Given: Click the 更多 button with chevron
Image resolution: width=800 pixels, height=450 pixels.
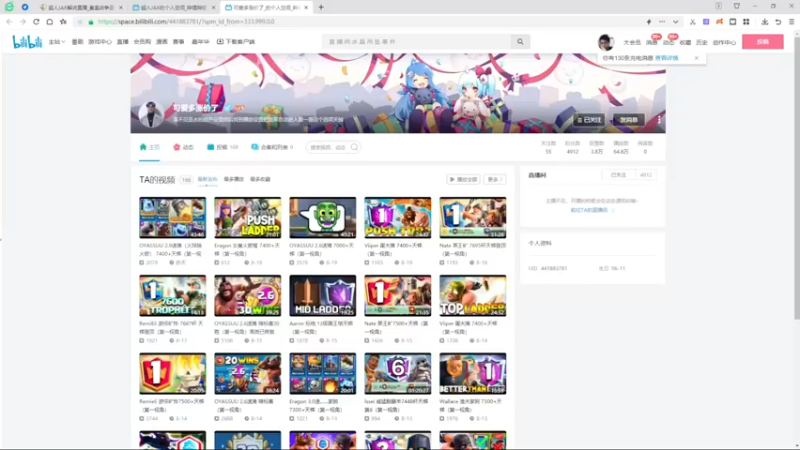Looking at the screenshot, I should [x=495, y=180].
